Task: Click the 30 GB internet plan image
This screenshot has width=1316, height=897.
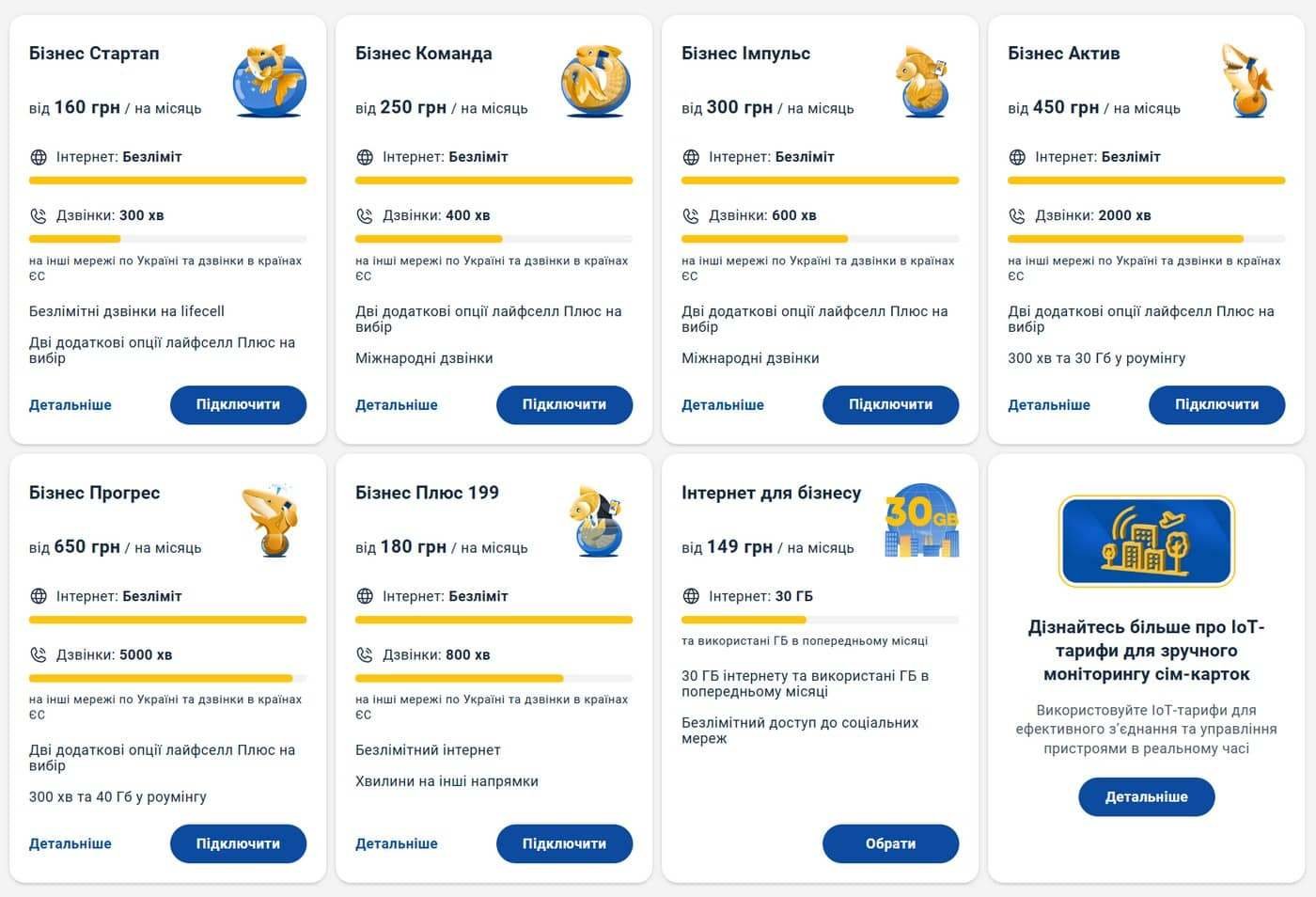Action: [921, 520]
